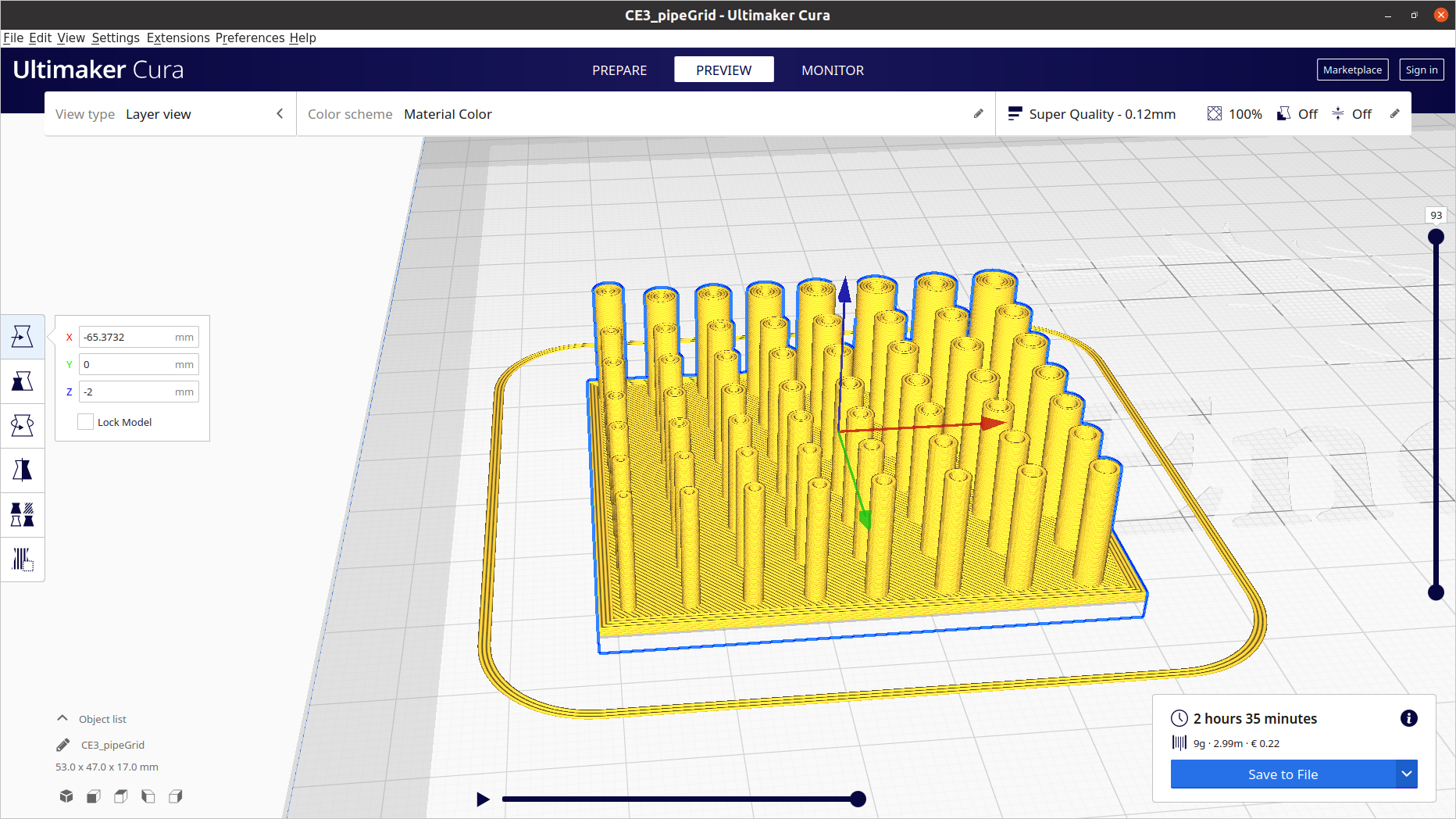
Task: Click the 3D view camera icon
Action: coord(66,796)
